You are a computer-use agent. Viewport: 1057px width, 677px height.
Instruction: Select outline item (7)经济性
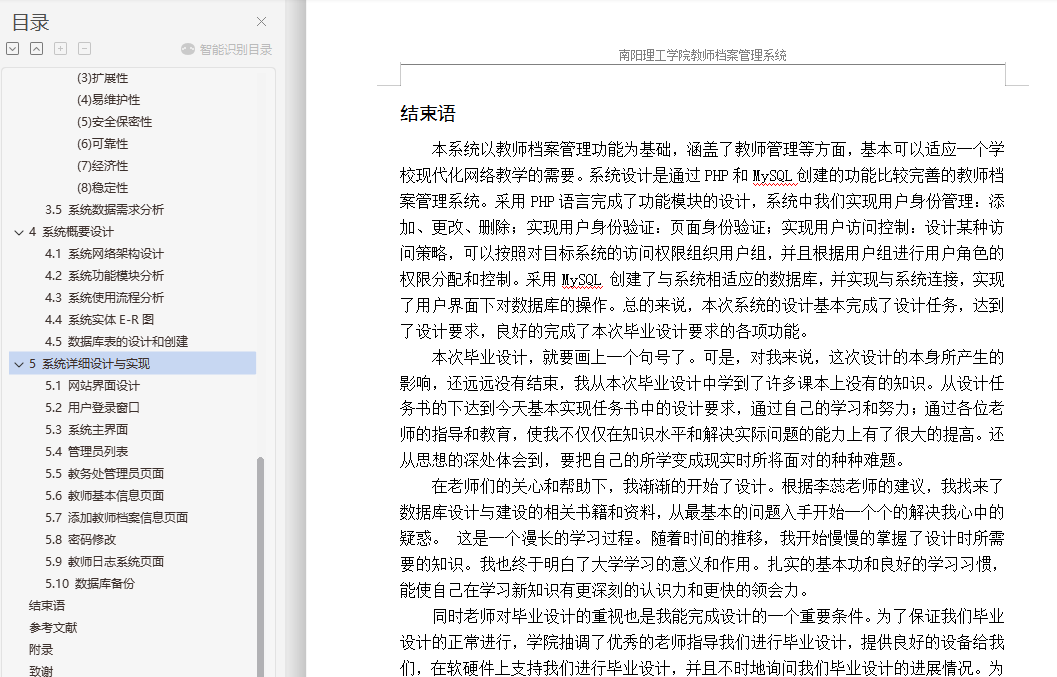(x=102, y=166)
